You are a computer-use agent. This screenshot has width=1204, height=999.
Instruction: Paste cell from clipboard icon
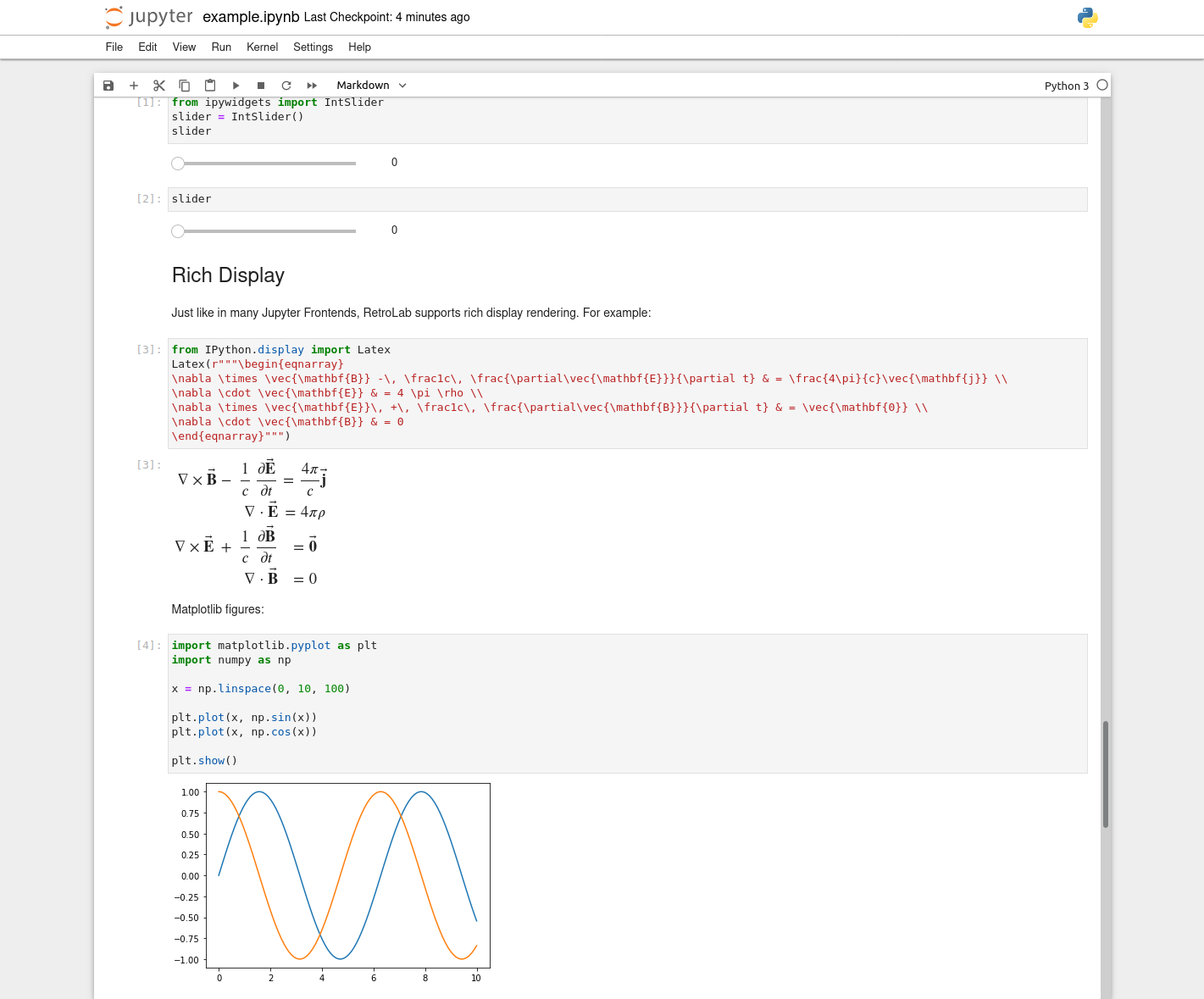click(x=210, y=86)
